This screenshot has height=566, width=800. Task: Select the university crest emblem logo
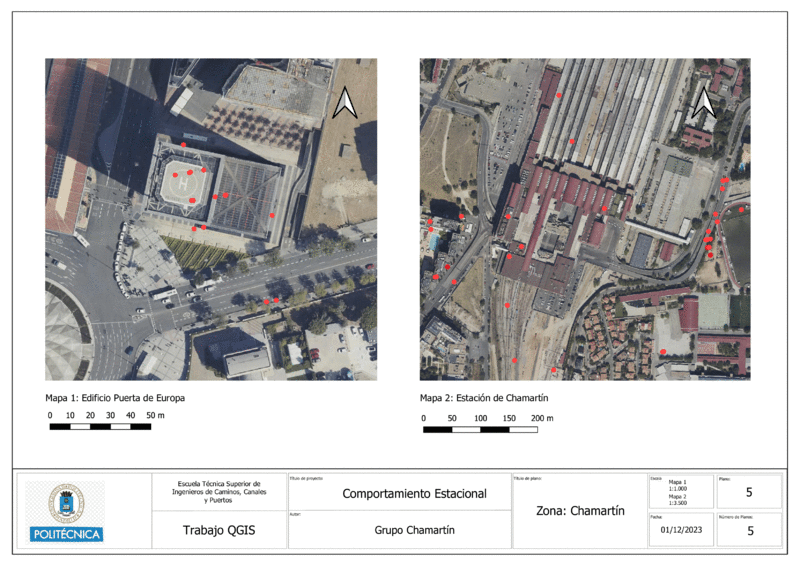click(x=67, y=503)
